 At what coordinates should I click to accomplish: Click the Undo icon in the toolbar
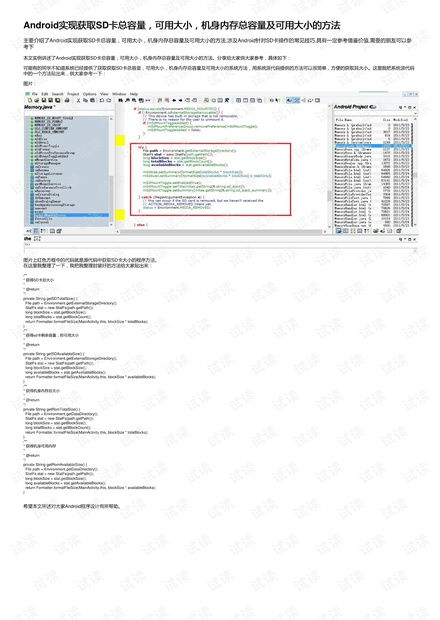[102, 100]
